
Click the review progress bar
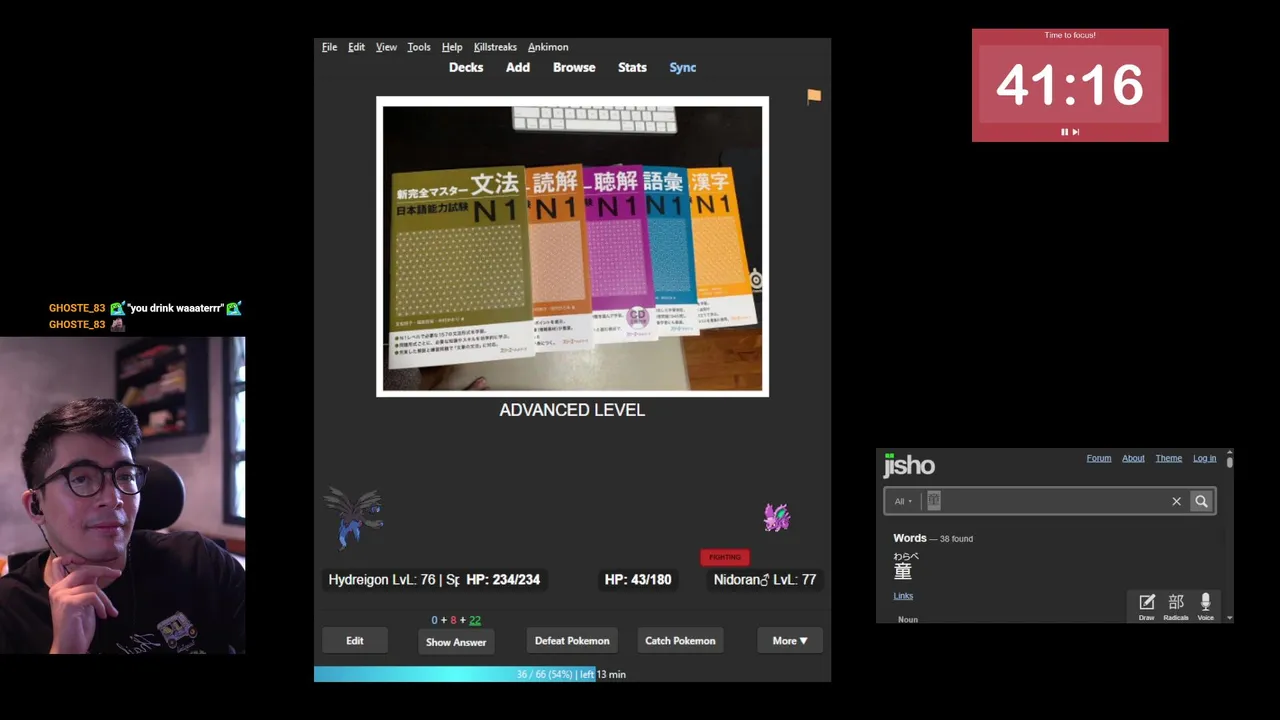pyautogui.click(x=572, y=674)
